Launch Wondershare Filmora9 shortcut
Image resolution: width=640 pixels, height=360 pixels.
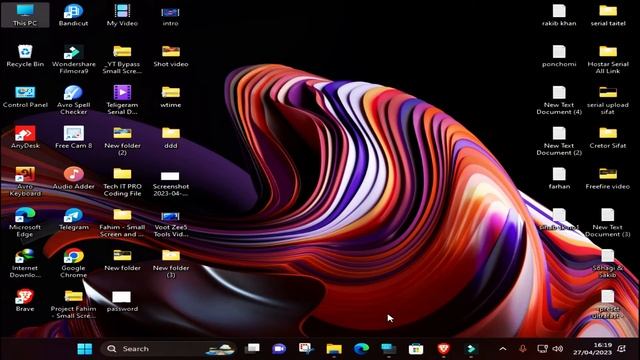pos(73,59)
